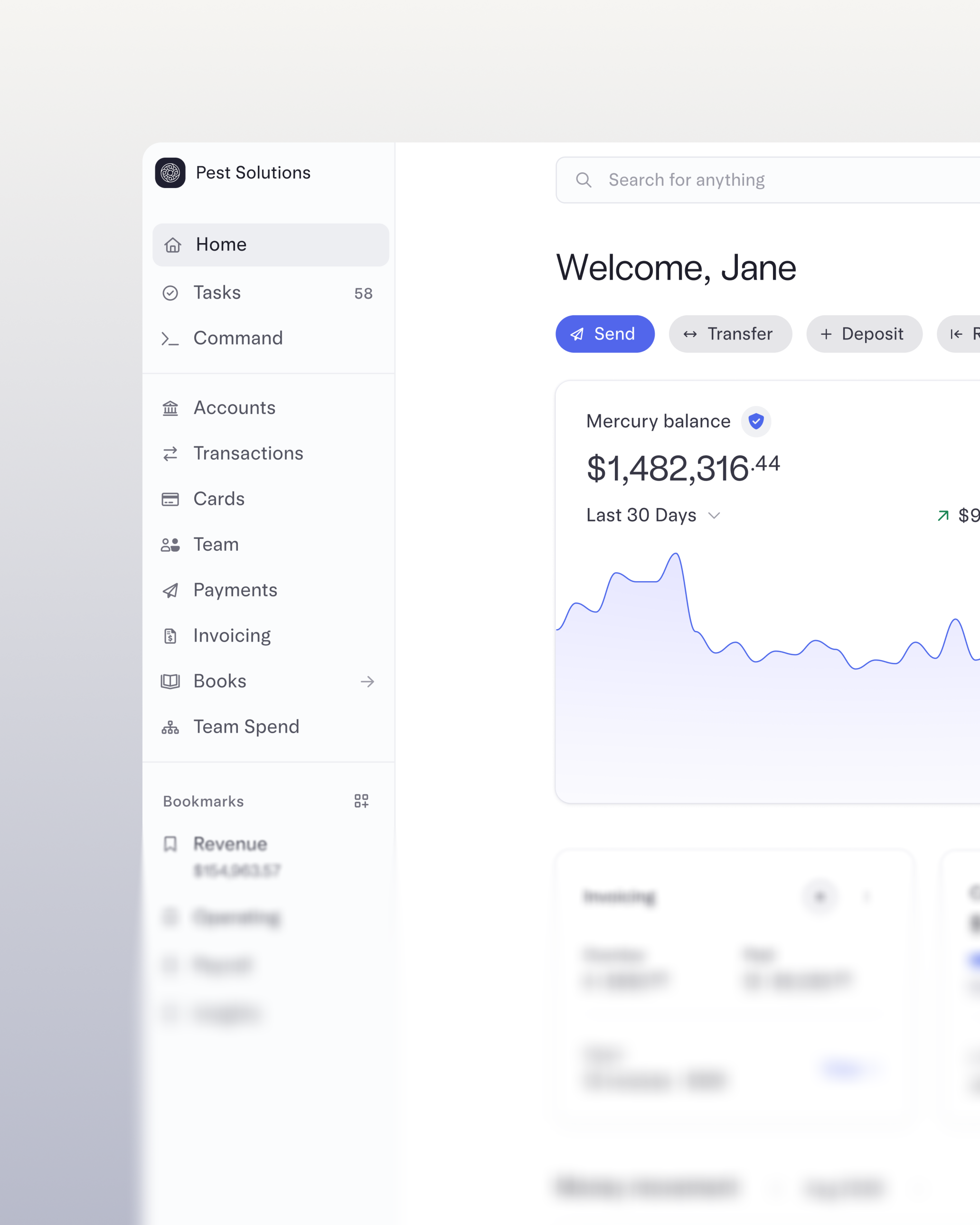The height and width of the screenshot is (1225, 980).
Task: Click the Search for anything field
Action: pos(768,180)
